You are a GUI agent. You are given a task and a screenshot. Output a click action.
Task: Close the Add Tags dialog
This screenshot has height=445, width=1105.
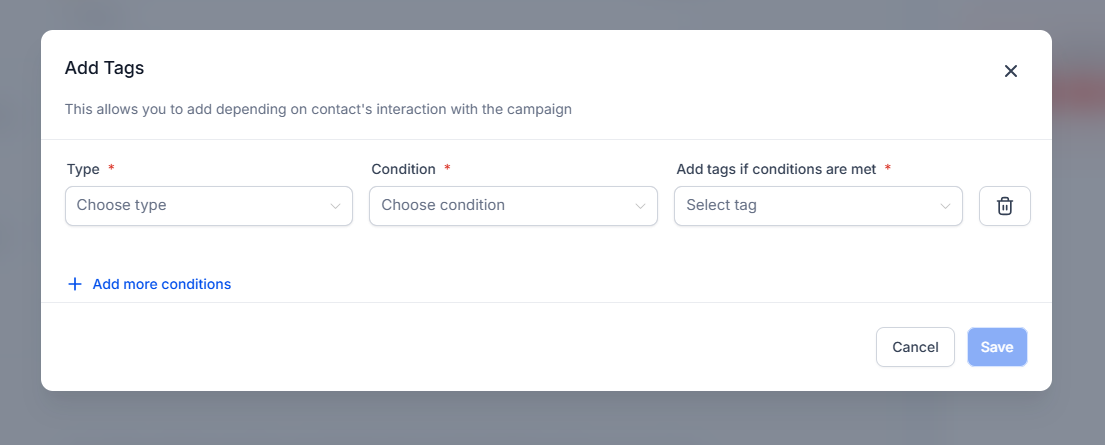coord(1010,71)
